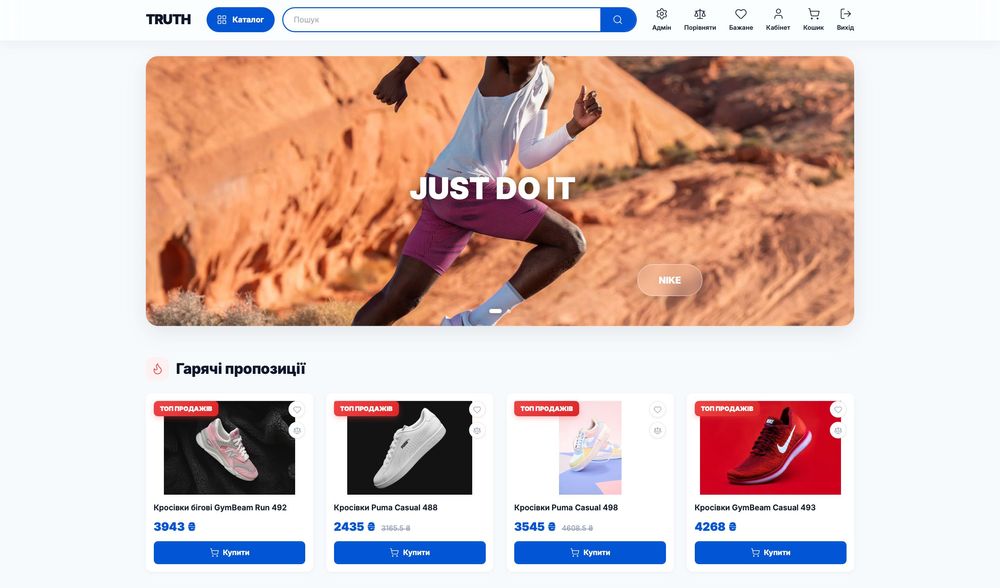Open the Каталог menu button
1000x588 pixels.
coord(240,20)
